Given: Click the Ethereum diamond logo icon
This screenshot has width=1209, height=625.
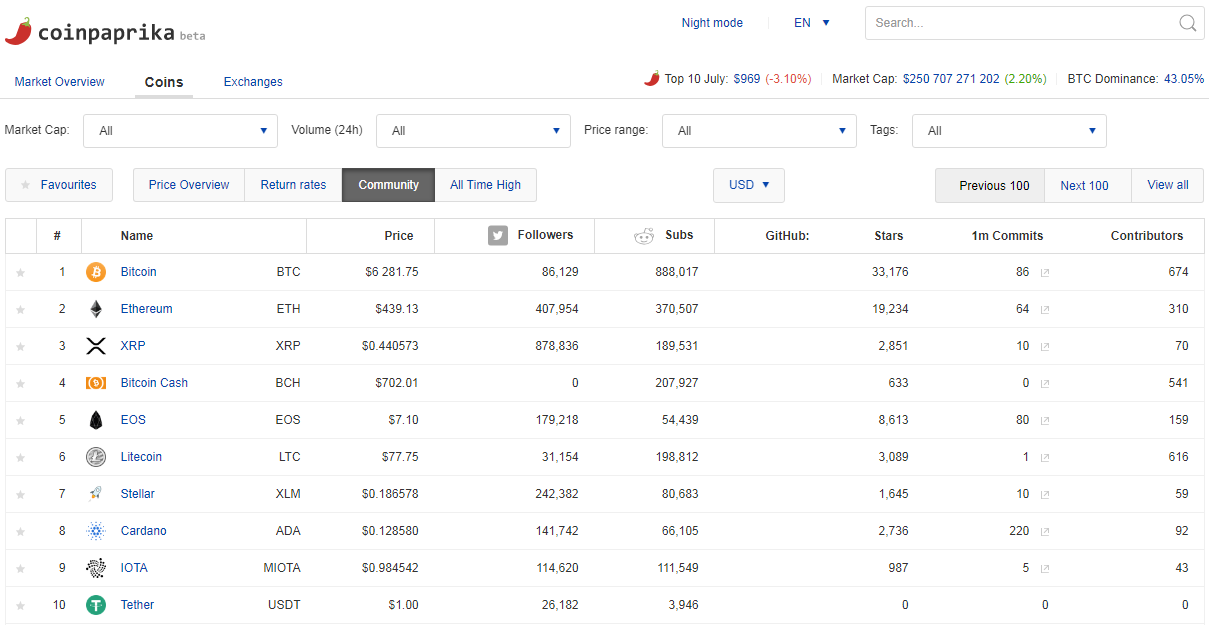Looking at the screenshot, I should coord(96,309).
